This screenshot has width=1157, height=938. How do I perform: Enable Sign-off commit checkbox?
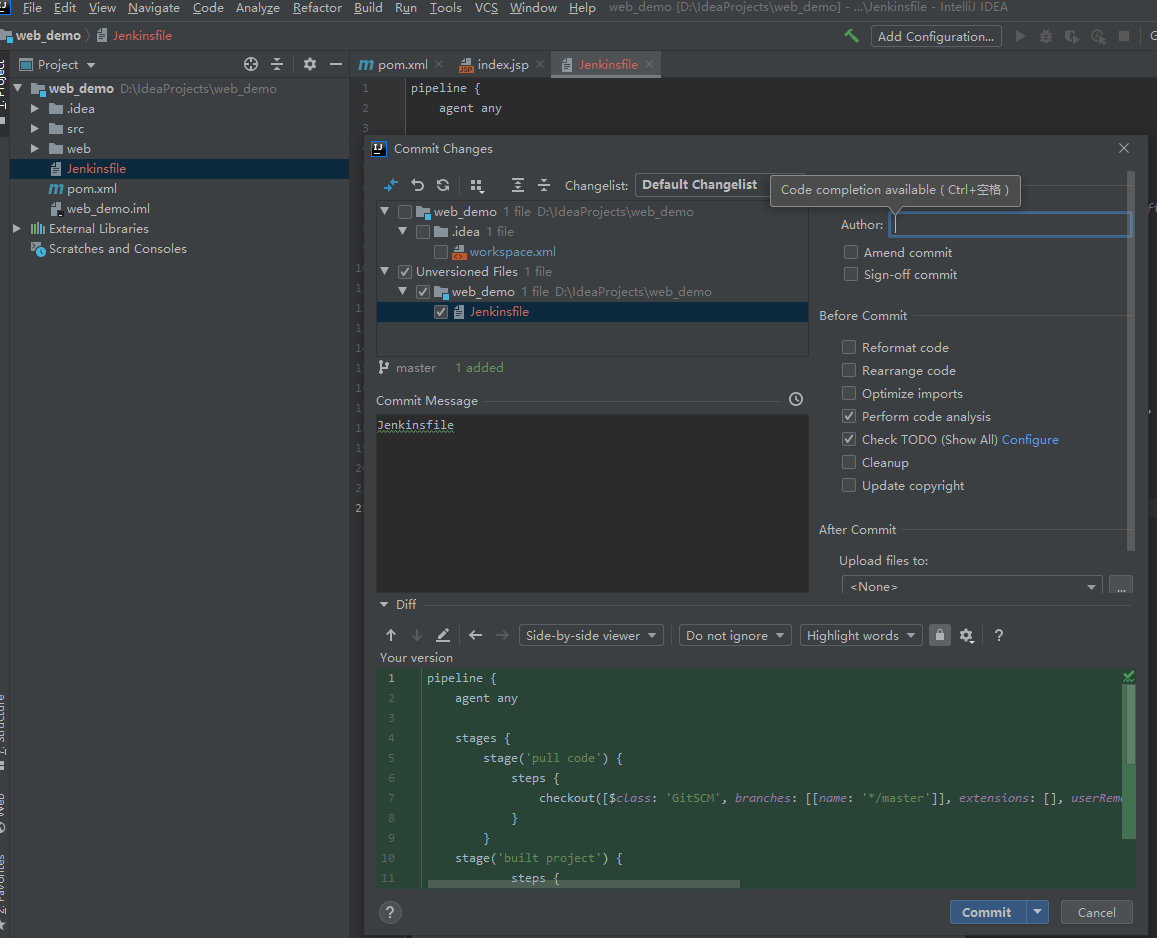click(x=851, y=275)
